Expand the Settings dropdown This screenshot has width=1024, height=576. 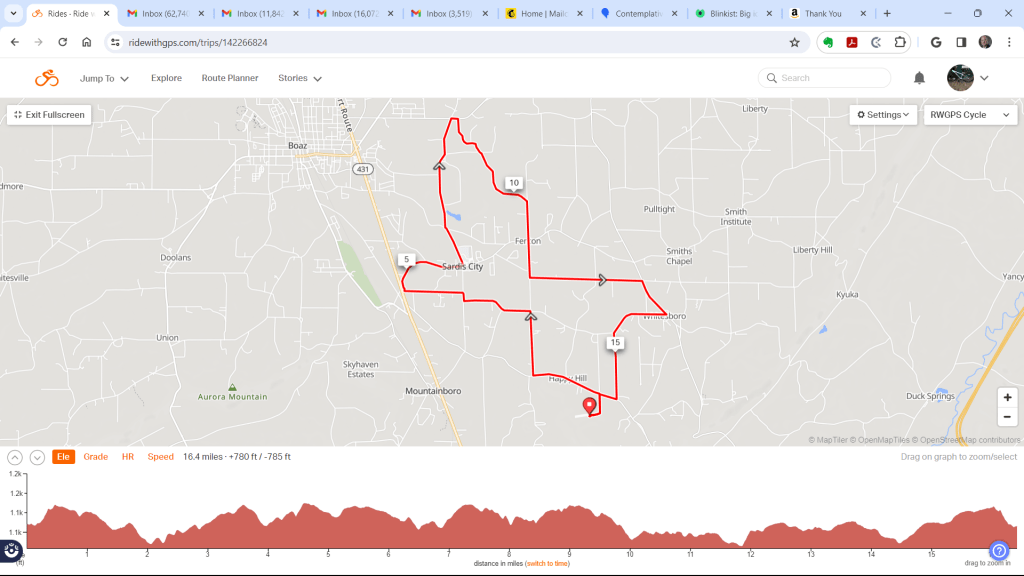[883, 115]
